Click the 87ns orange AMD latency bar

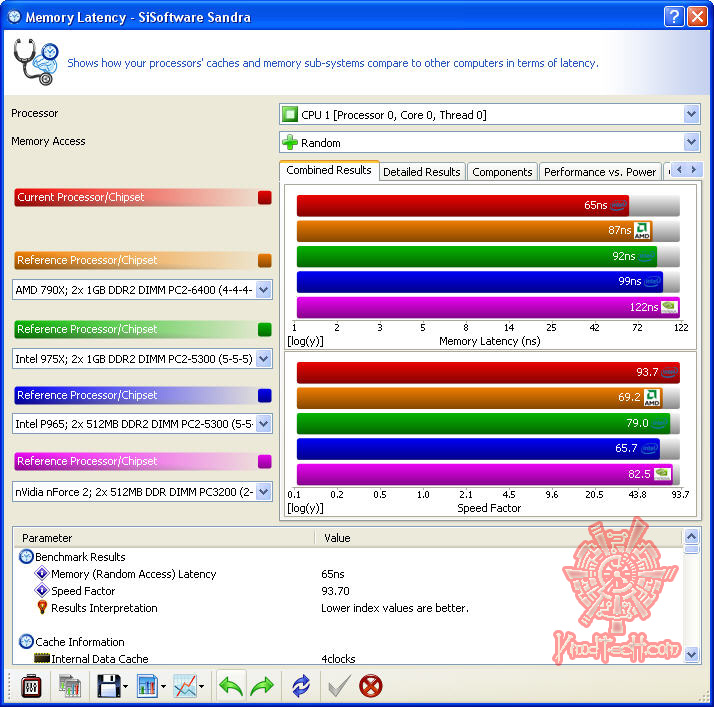(474, 231)
